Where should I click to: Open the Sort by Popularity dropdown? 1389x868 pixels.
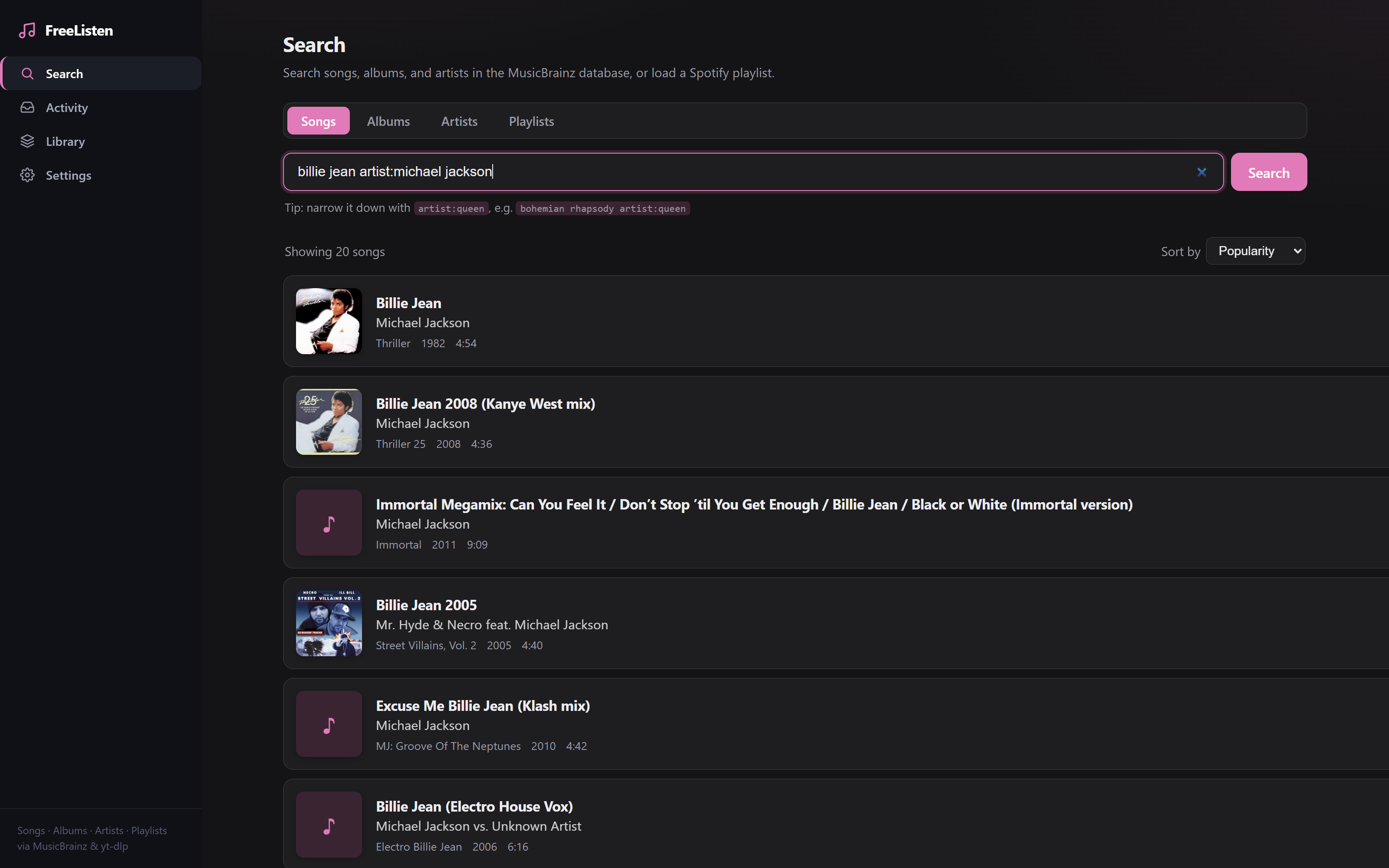[x=1255, y=251]
